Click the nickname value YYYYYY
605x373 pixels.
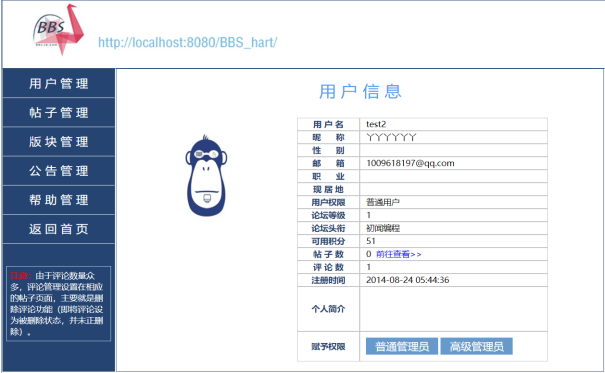tap(391, 137)
